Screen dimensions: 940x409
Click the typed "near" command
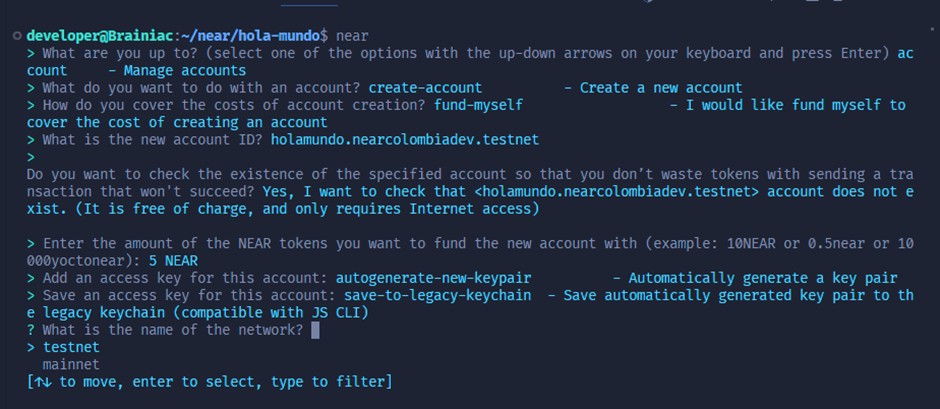352,36
